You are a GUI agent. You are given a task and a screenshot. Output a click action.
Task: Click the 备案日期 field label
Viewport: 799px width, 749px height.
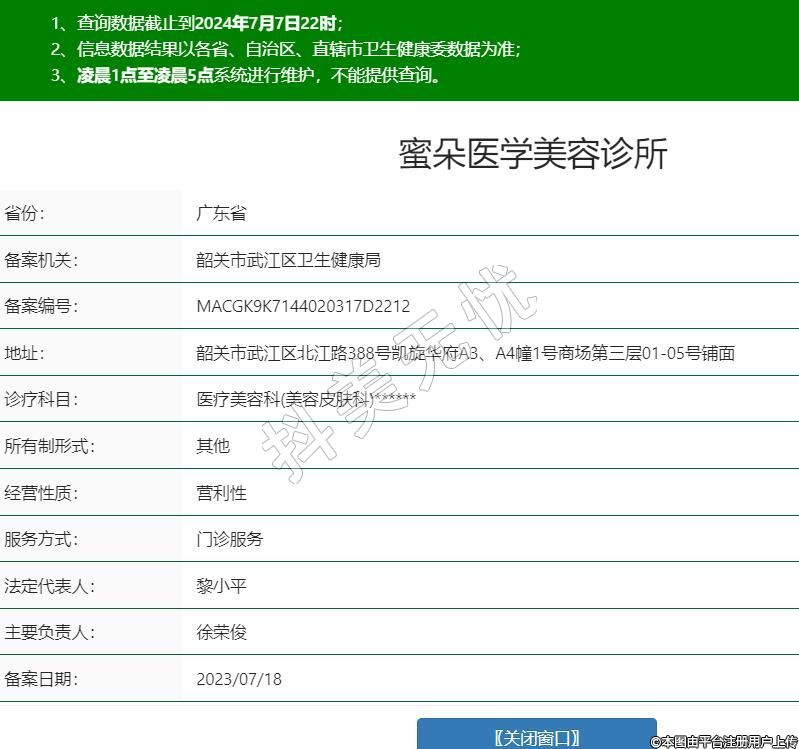click(41, 679)
